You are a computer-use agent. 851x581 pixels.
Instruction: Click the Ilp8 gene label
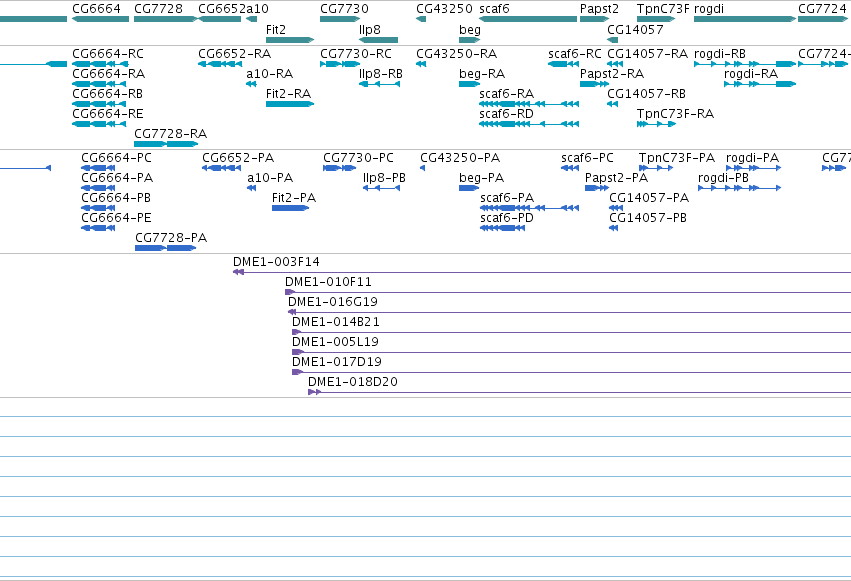tap(370, 30)
